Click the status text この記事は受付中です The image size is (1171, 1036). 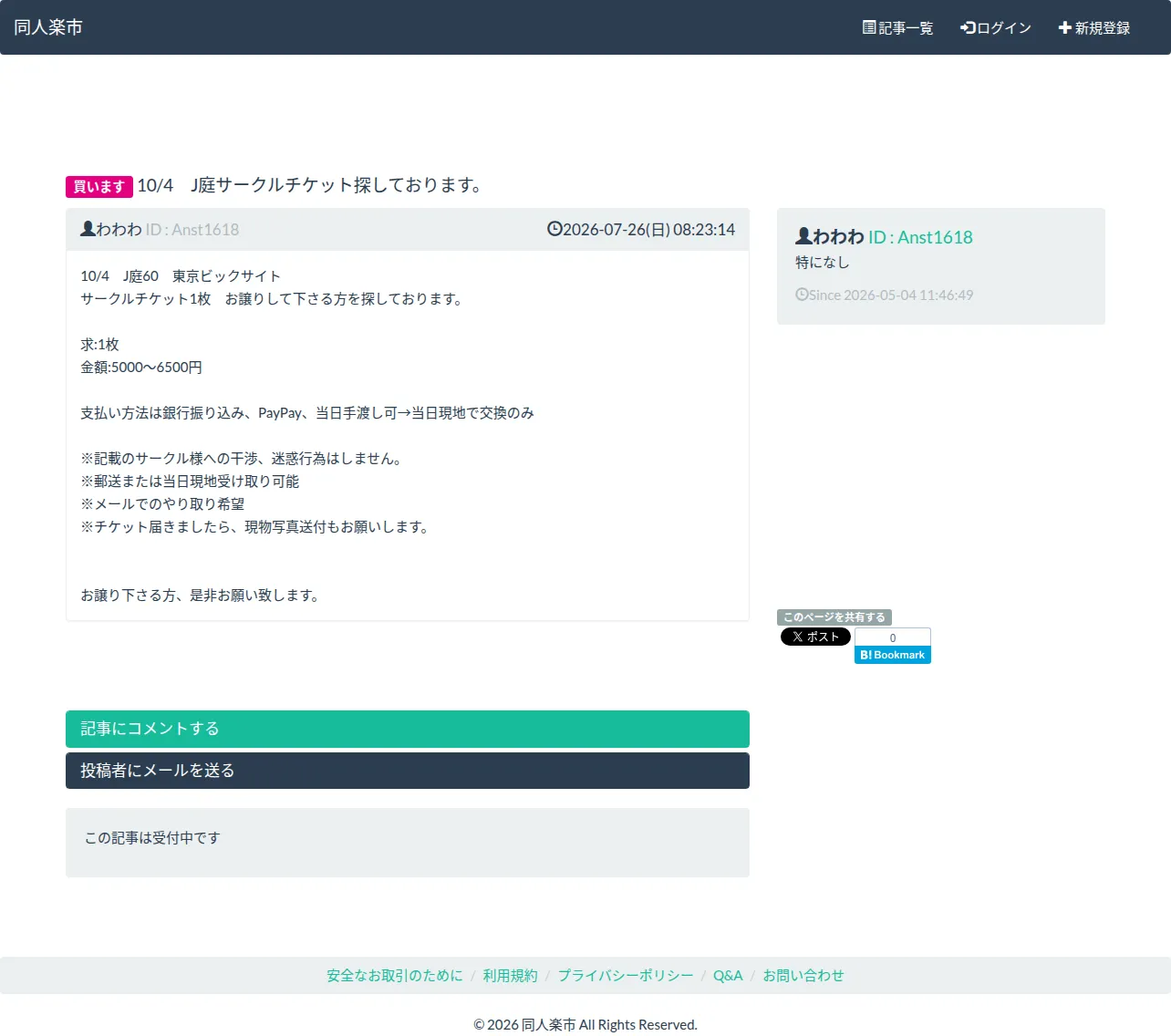(x=152, y=838)
